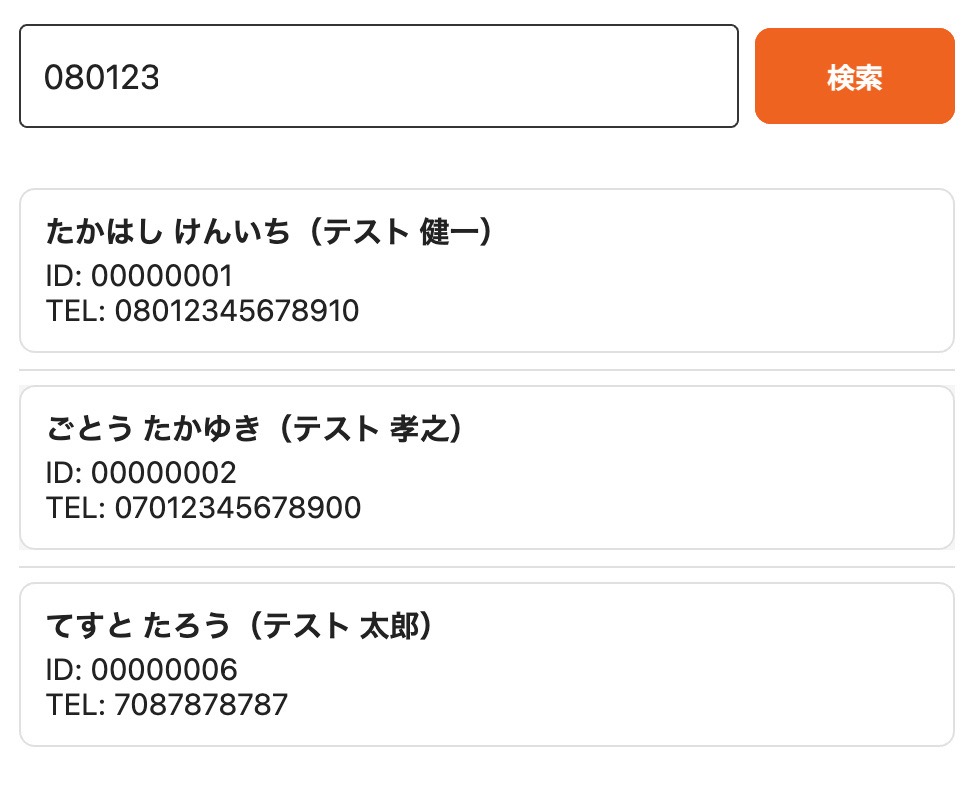Select phone number TEL: 08012345678910

tap(202, 311)
